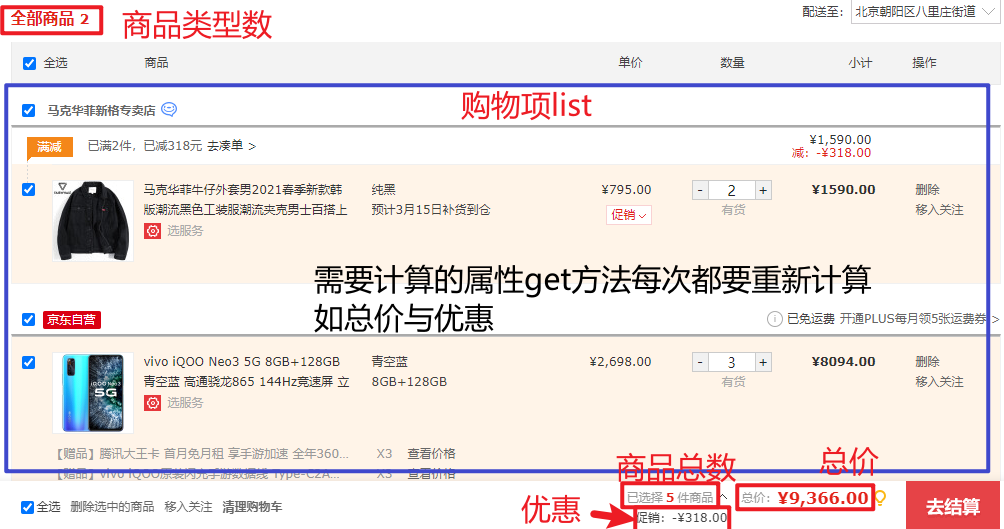This screenshot has width=1004, height=529.
Task: Expand the 促销 dropdown for jacket
Action: click(x=629, y=215)
